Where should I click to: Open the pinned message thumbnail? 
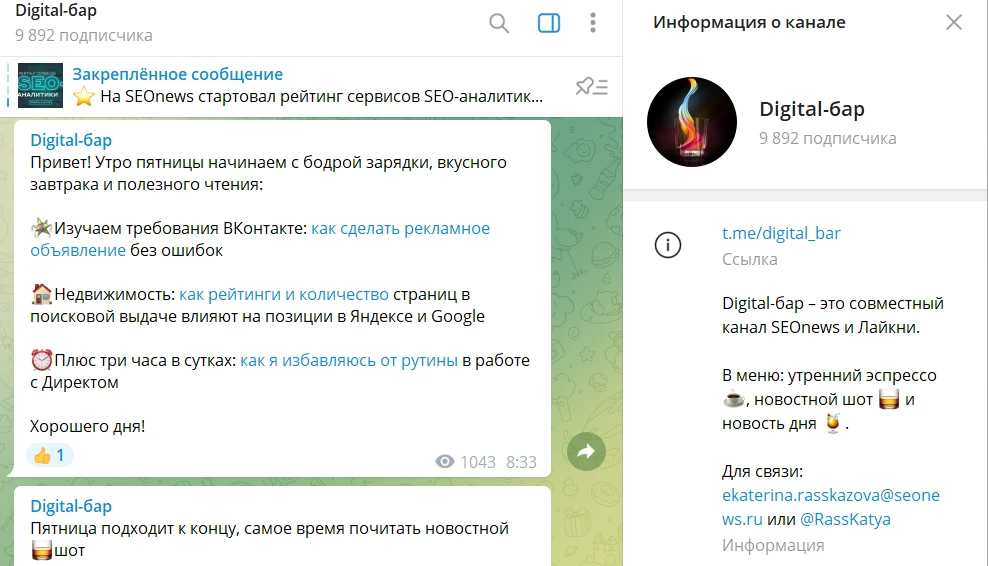40,85
